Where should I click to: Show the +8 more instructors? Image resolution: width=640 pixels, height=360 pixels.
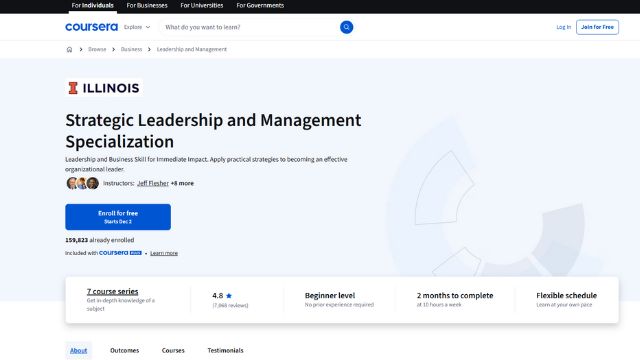(x=182, y=183)
